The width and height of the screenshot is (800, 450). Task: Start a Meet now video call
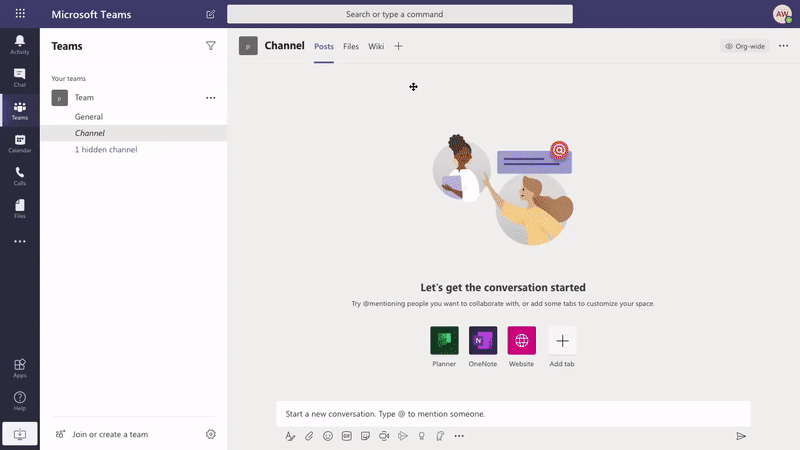point(384,436)
